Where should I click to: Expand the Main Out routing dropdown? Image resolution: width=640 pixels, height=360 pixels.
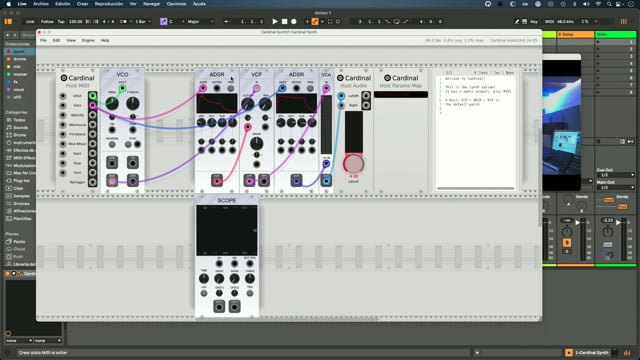click(x=615, y=187)
